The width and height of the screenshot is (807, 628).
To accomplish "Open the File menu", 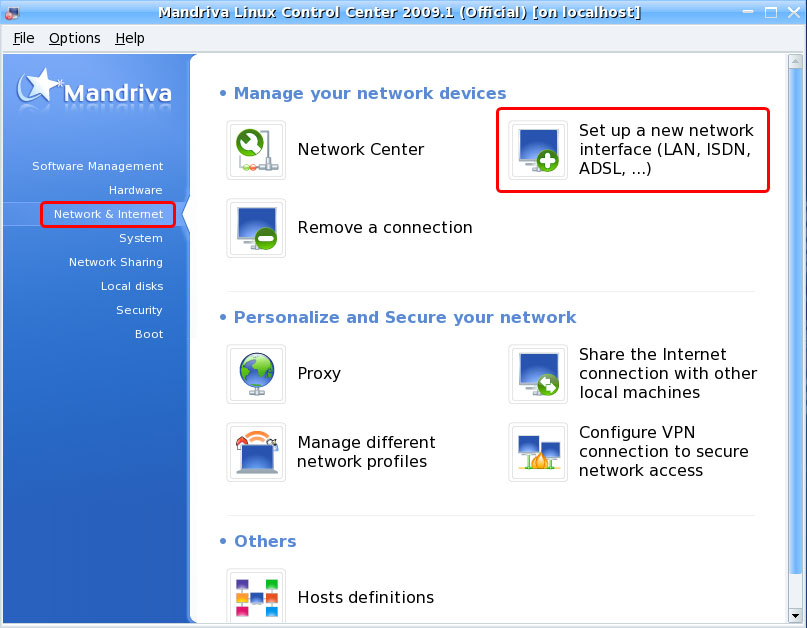I will [24, 38].
